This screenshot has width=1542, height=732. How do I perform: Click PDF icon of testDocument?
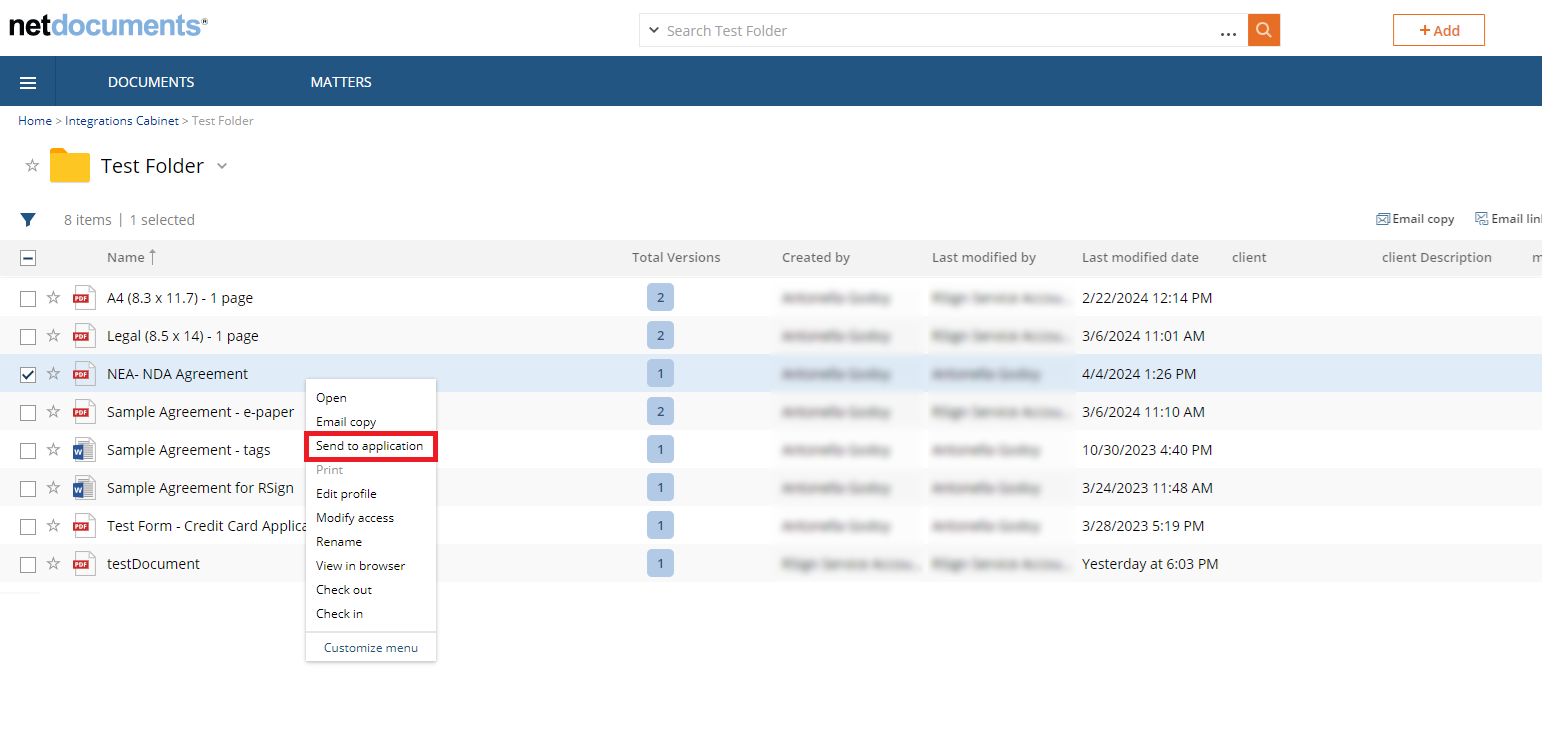point(85,564)
